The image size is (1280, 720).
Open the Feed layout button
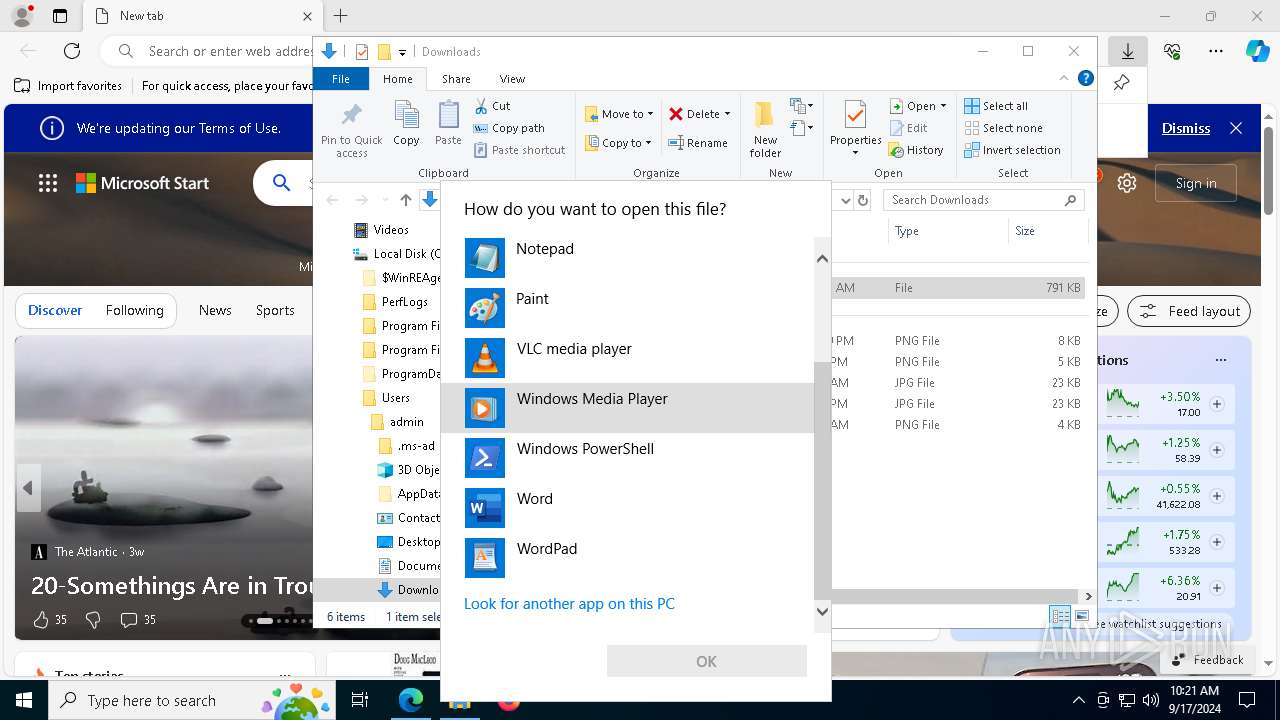coord(1189,311)
